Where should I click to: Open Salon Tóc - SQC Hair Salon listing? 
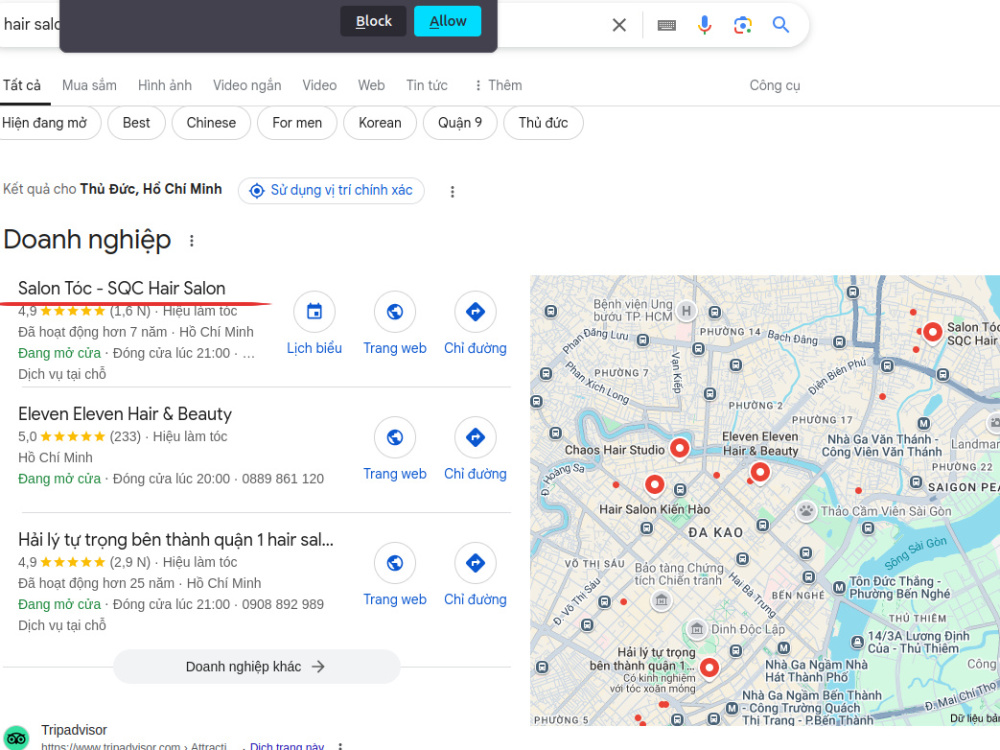[x=122, y=288]
